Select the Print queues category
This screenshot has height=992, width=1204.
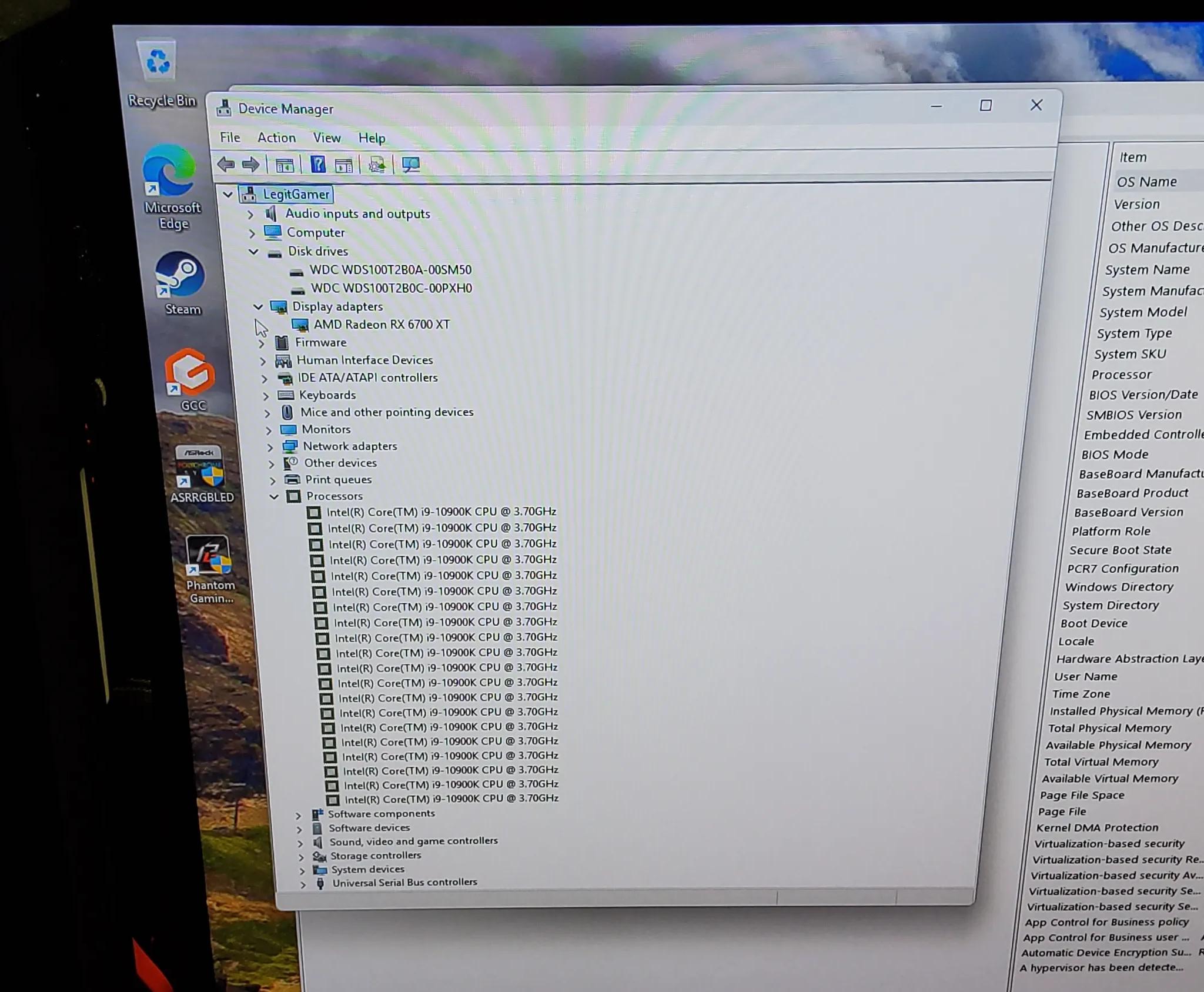(x=338, y=479)
